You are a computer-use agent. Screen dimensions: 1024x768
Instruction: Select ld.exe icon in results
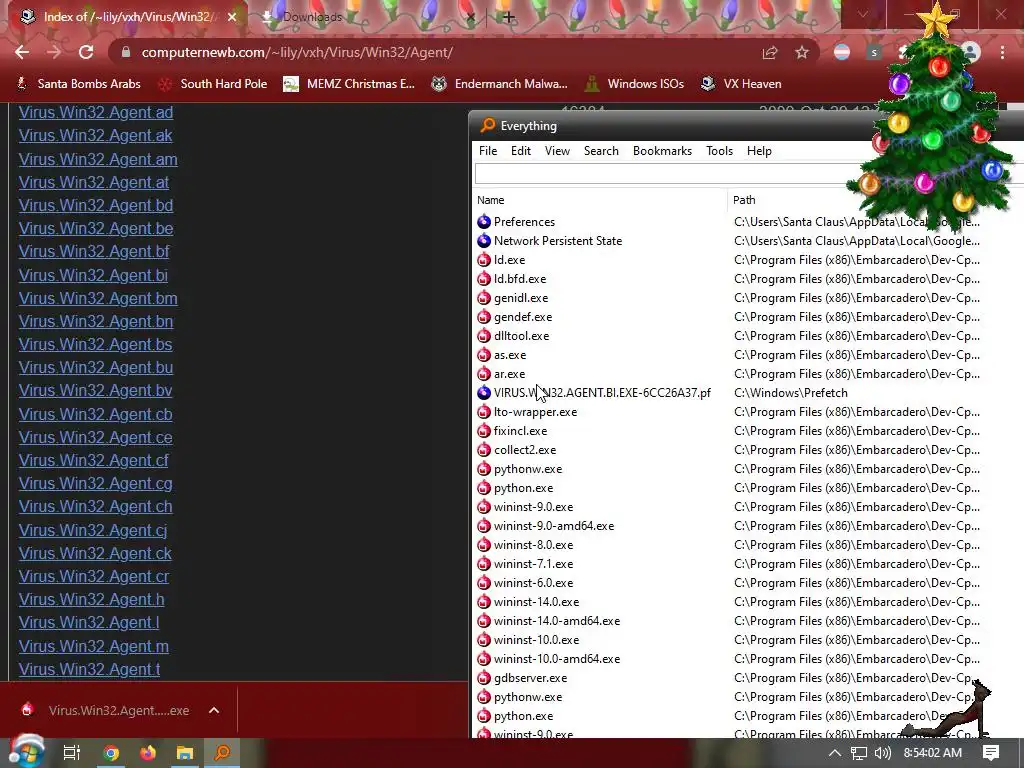pos(484,260)
